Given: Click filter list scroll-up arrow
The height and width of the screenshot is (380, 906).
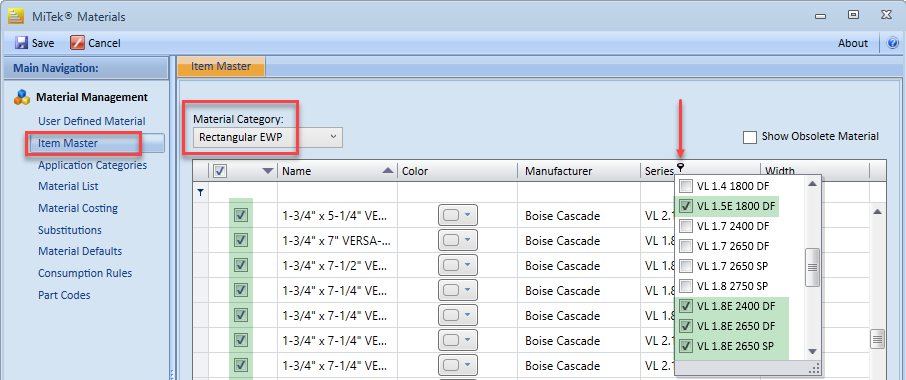Looking at the screenshot, I should pos(812,184).
